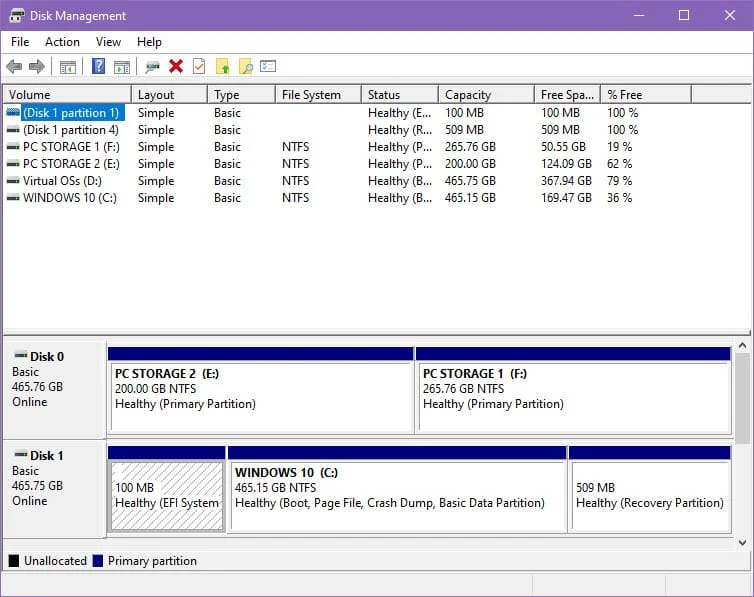Open the File menu
Viewport: 754px width, 597px height.
[x=20, y=42]
